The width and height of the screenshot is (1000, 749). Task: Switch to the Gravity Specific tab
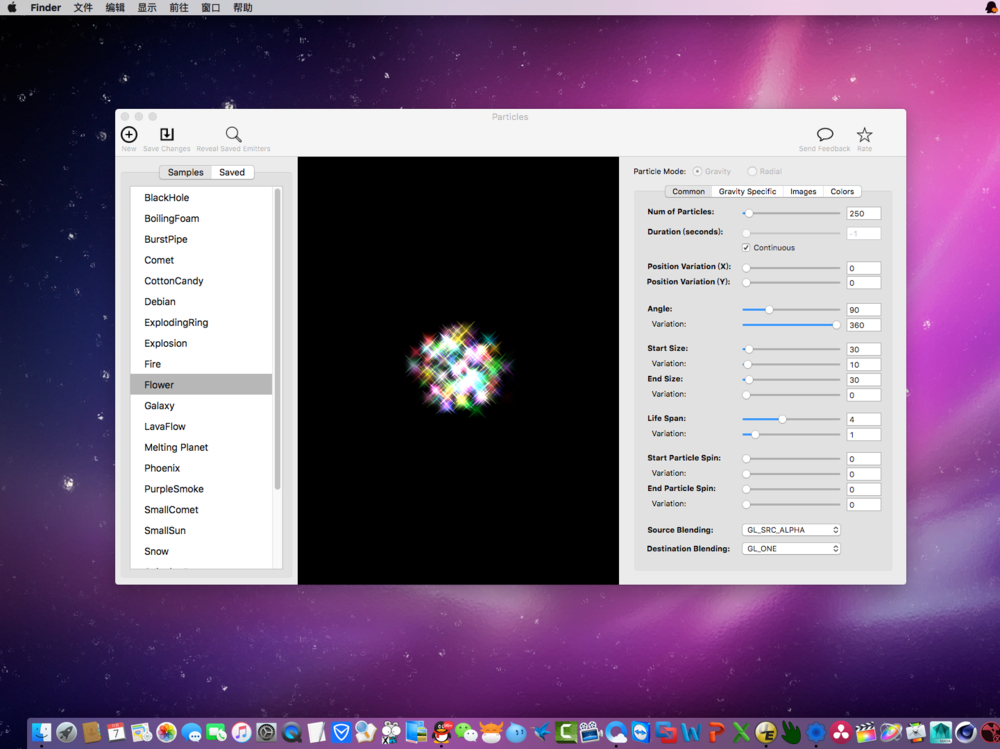point(747,192)
